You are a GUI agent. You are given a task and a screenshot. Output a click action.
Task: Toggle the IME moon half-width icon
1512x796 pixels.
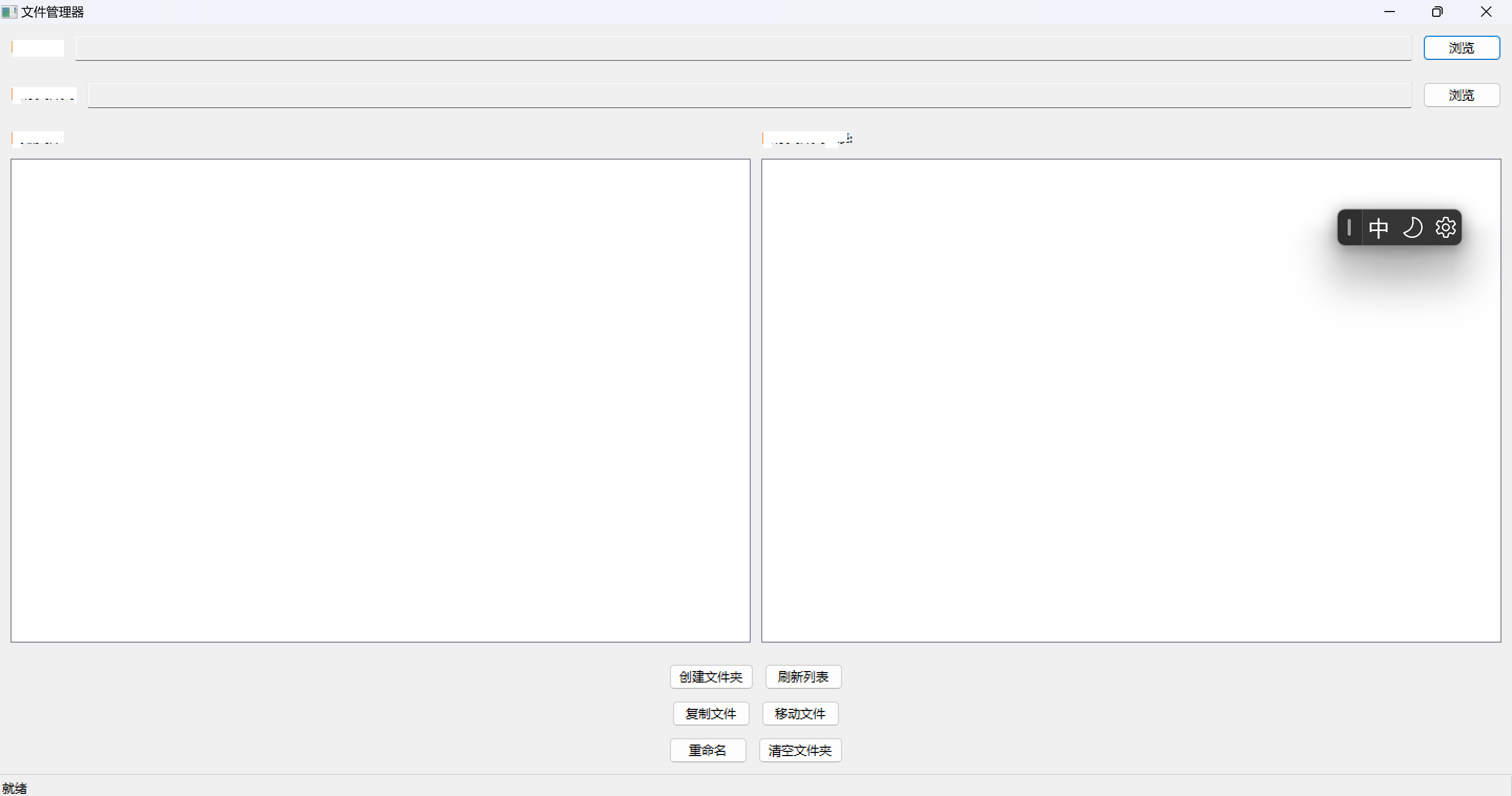pyautogui.click(x=1412, y=227)
